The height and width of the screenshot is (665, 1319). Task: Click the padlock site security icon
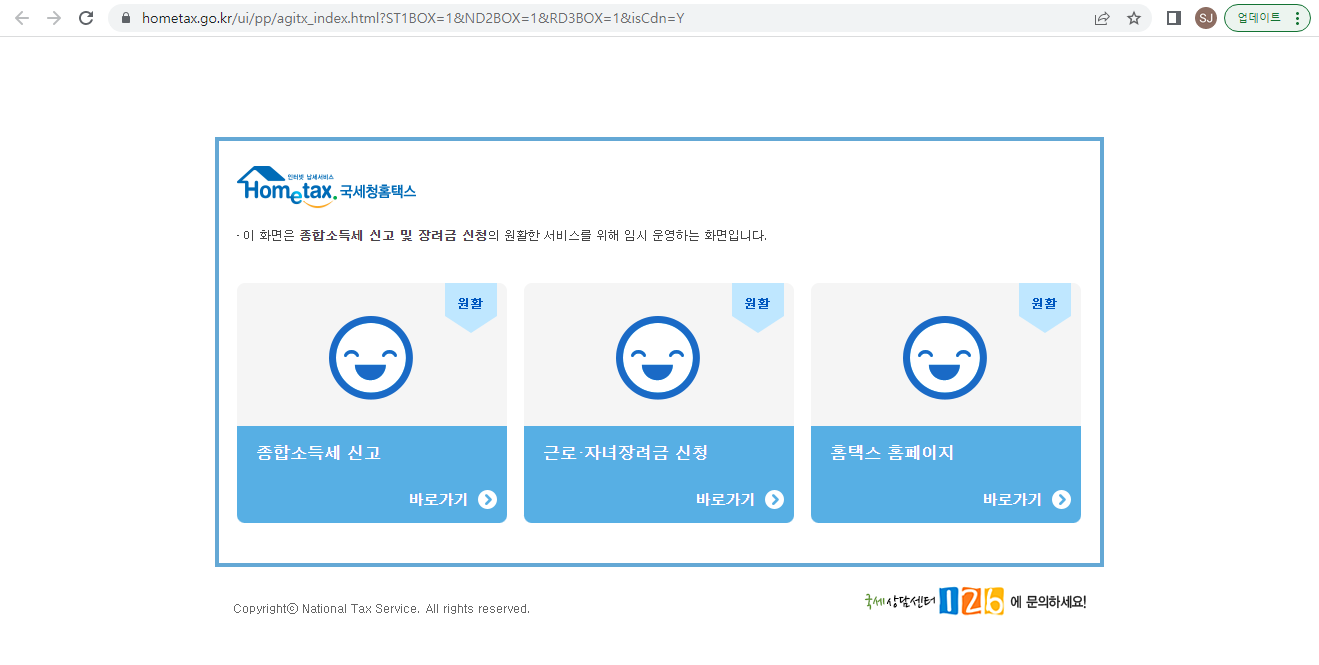click(x=126, y=18)
